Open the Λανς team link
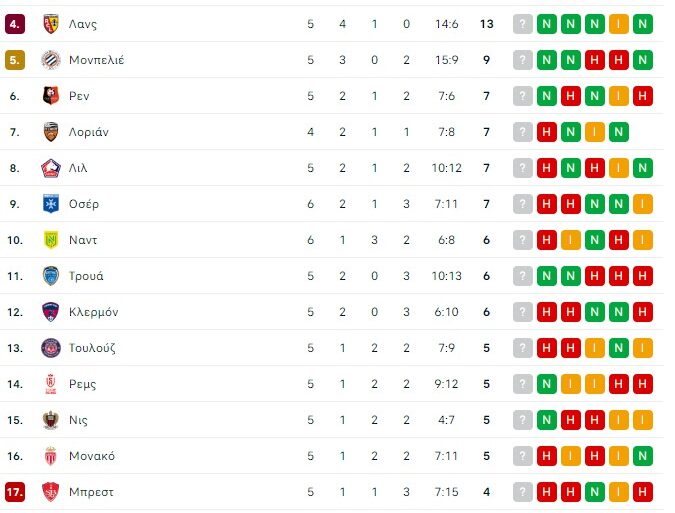This screenshot has height=513, width=675. [83, 24]
